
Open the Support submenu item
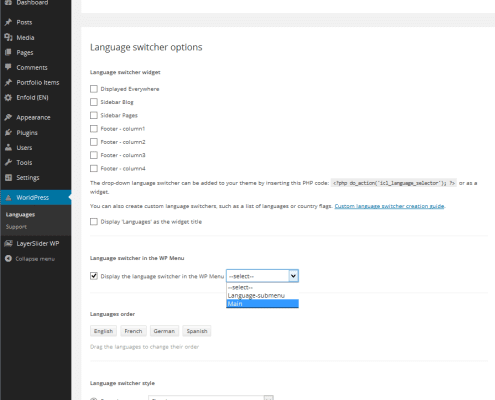click(16, 227)
